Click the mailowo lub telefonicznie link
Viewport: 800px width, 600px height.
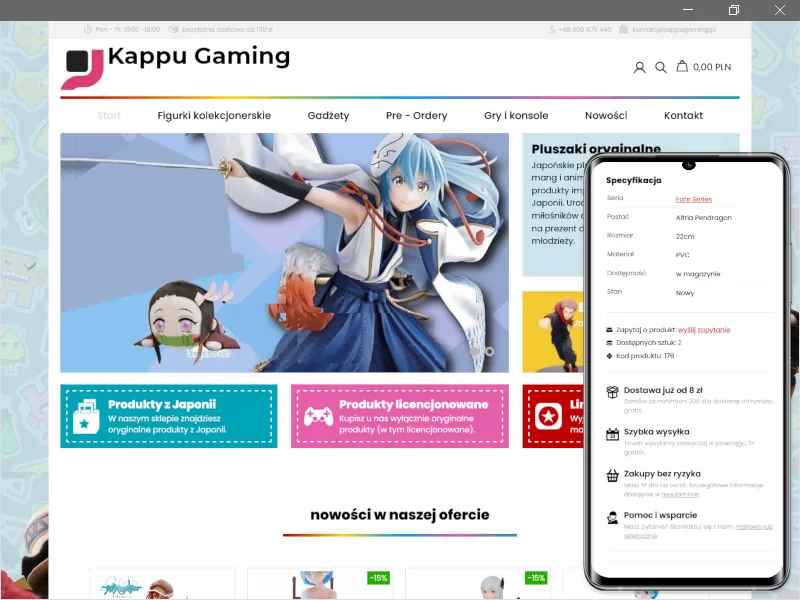point(698,531)
